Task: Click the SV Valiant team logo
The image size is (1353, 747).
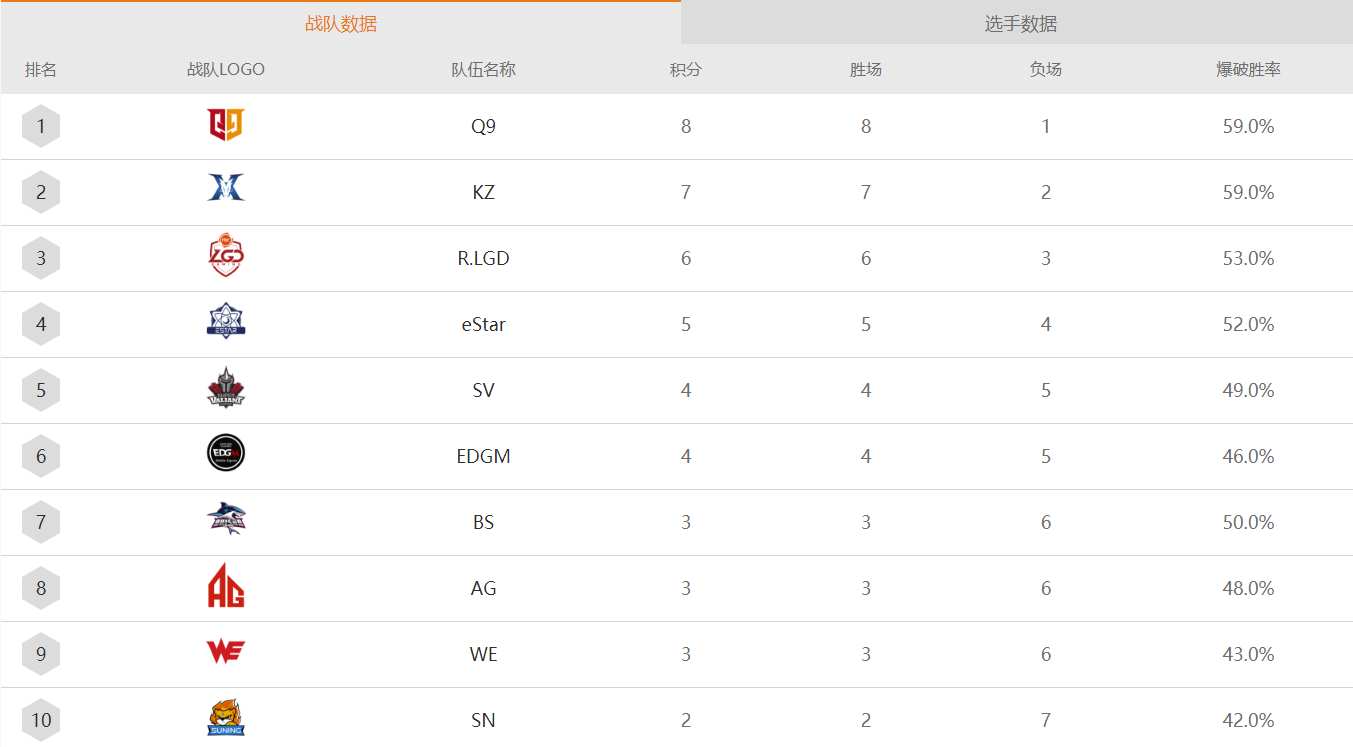Action: (226, 388)
